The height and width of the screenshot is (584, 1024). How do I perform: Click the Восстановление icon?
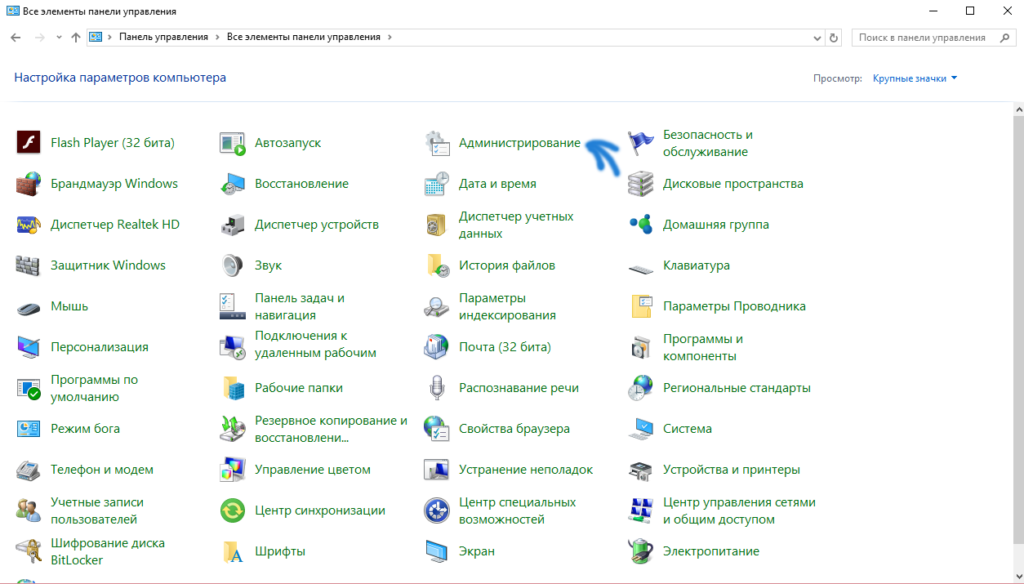click(x=232, y=184)
